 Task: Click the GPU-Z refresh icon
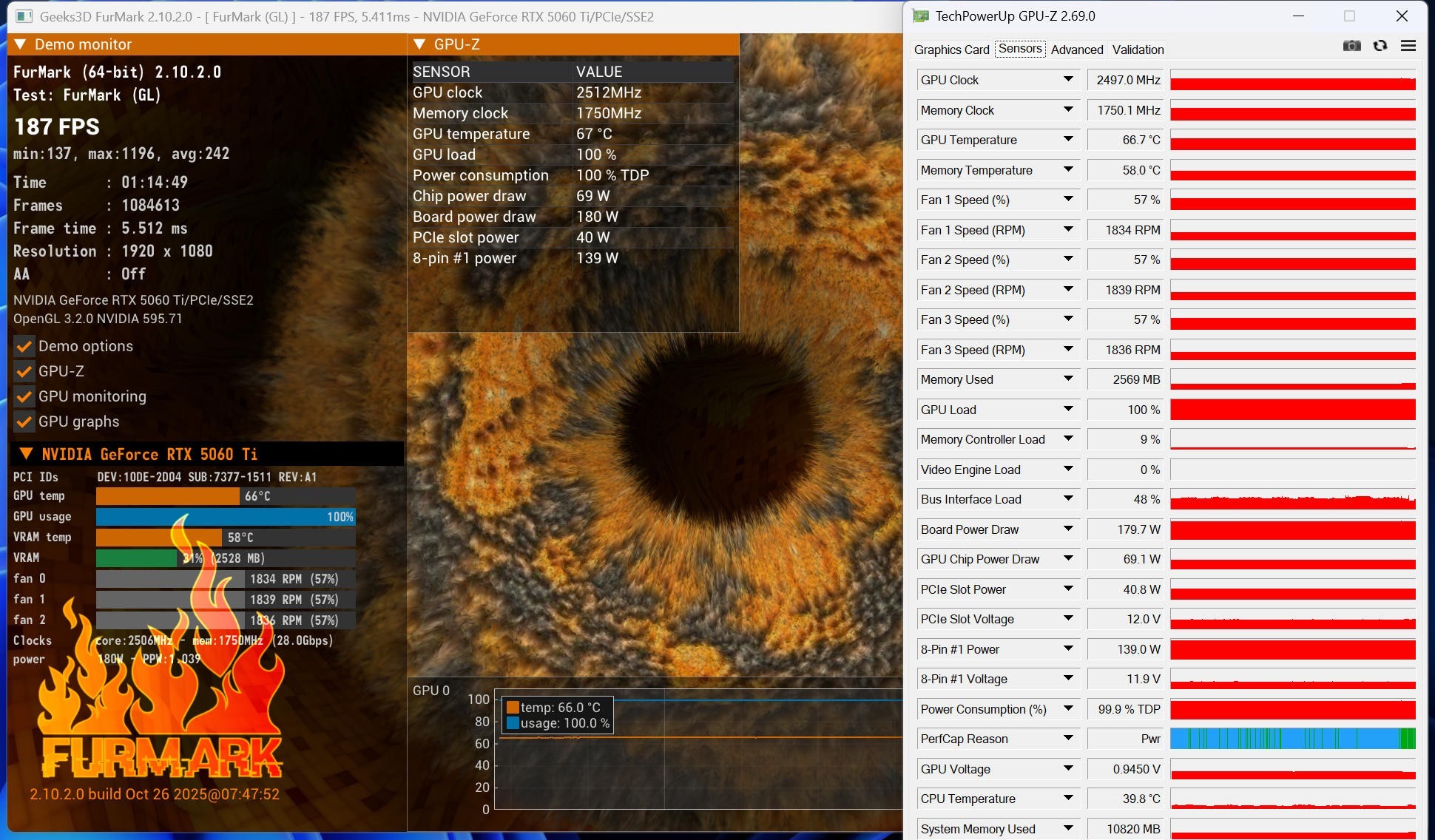coord(1380,46)
